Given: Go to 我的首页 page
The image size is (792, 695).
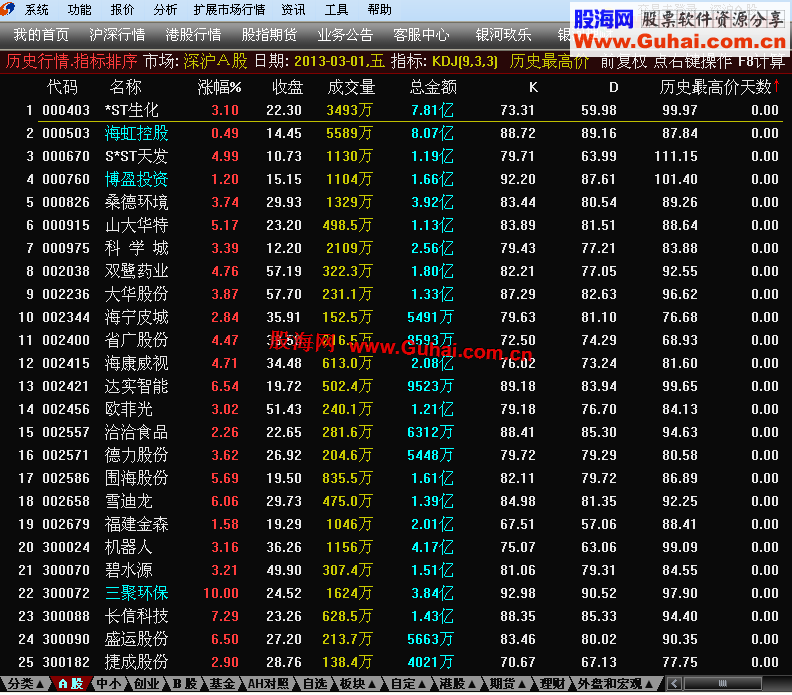Looking at the screenshot, I should point(41,35).
